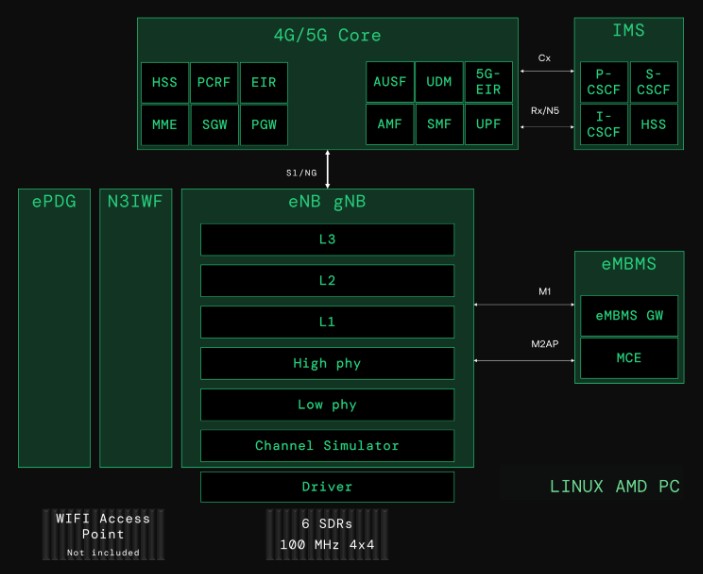Select the S-CSCF block

(x=654, y=82)
